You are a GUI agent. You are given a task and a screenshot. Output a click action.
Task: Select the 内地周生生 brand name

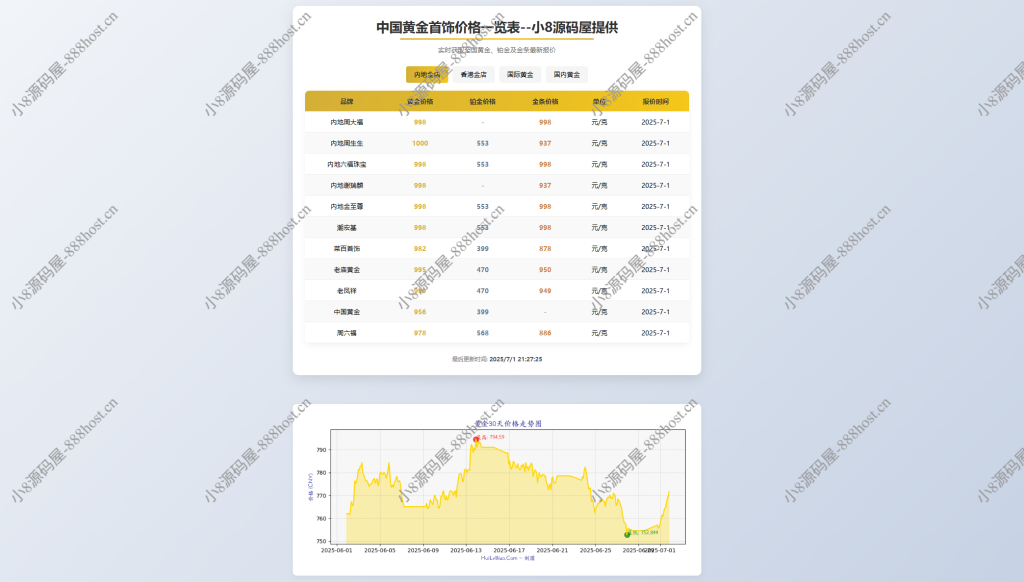pos(347,143)
